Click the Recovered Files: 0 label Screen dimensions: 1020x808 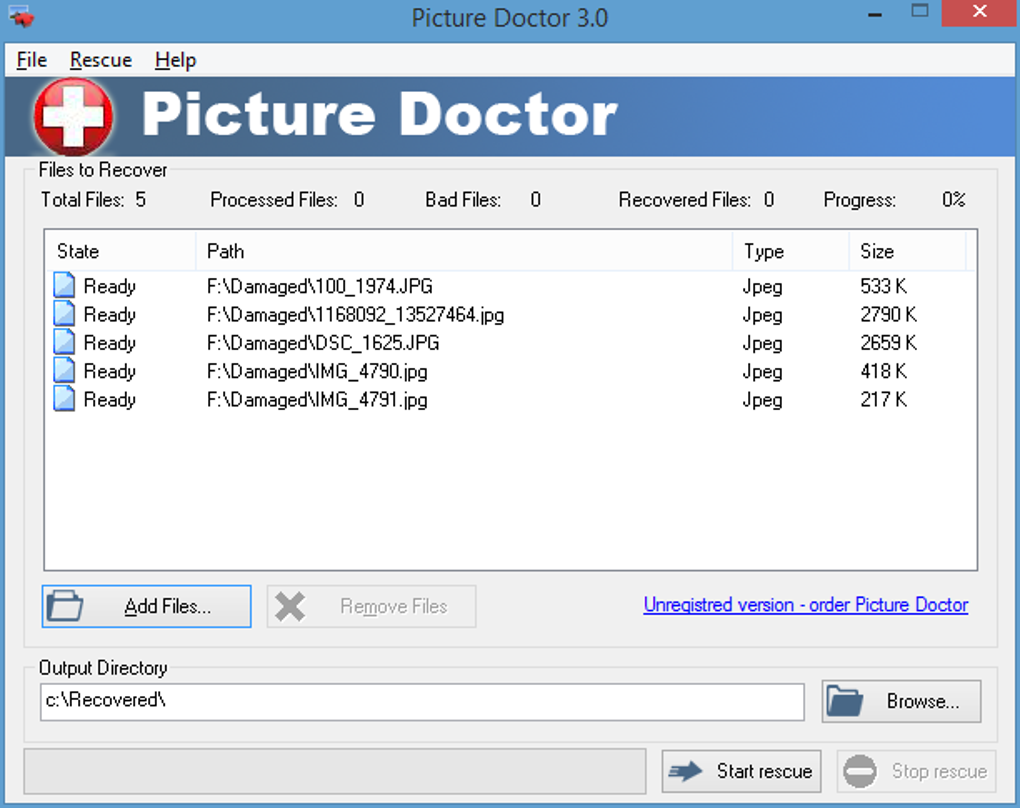(x=697, y=200)
